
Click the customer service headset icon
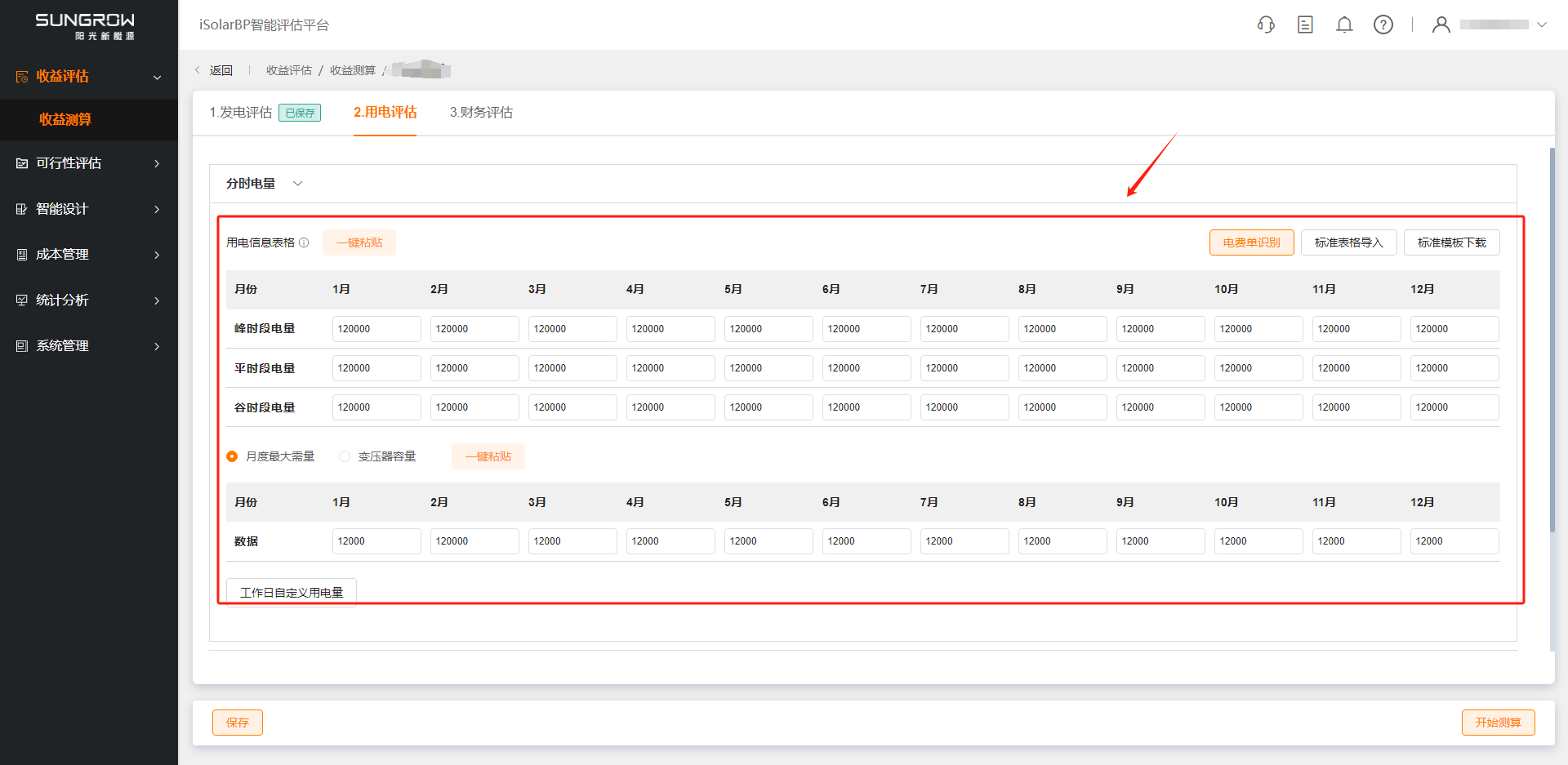pos(1266,24)
